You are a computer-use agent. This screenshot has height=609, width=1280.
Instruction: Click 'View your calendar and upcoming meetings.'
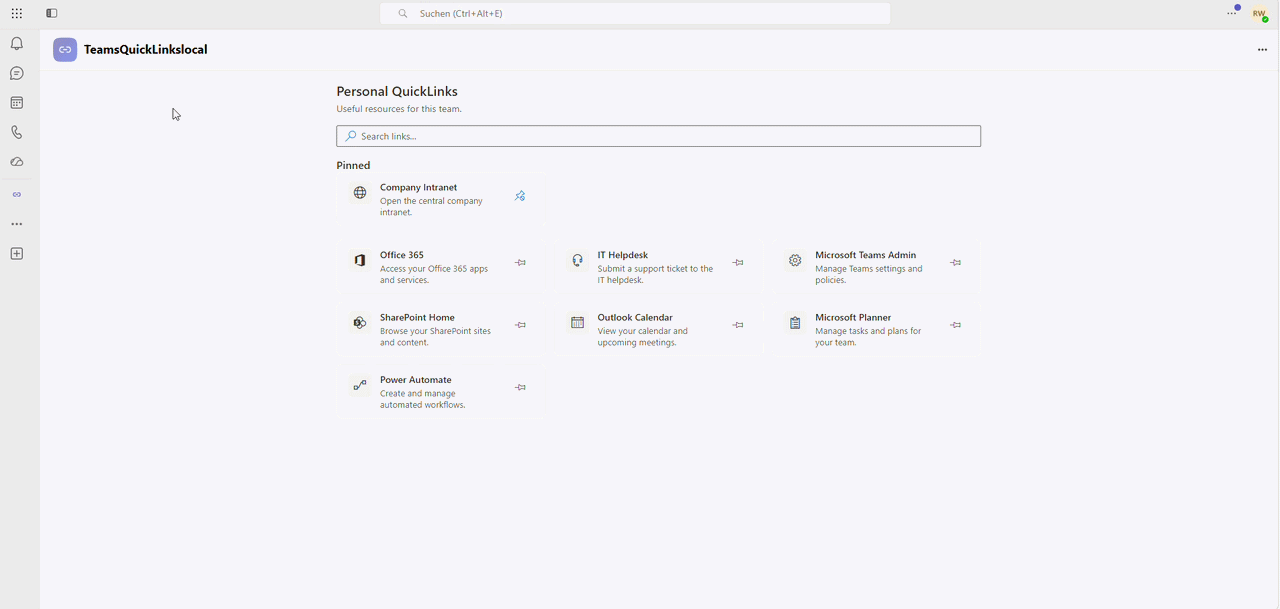tap(643, 337)
